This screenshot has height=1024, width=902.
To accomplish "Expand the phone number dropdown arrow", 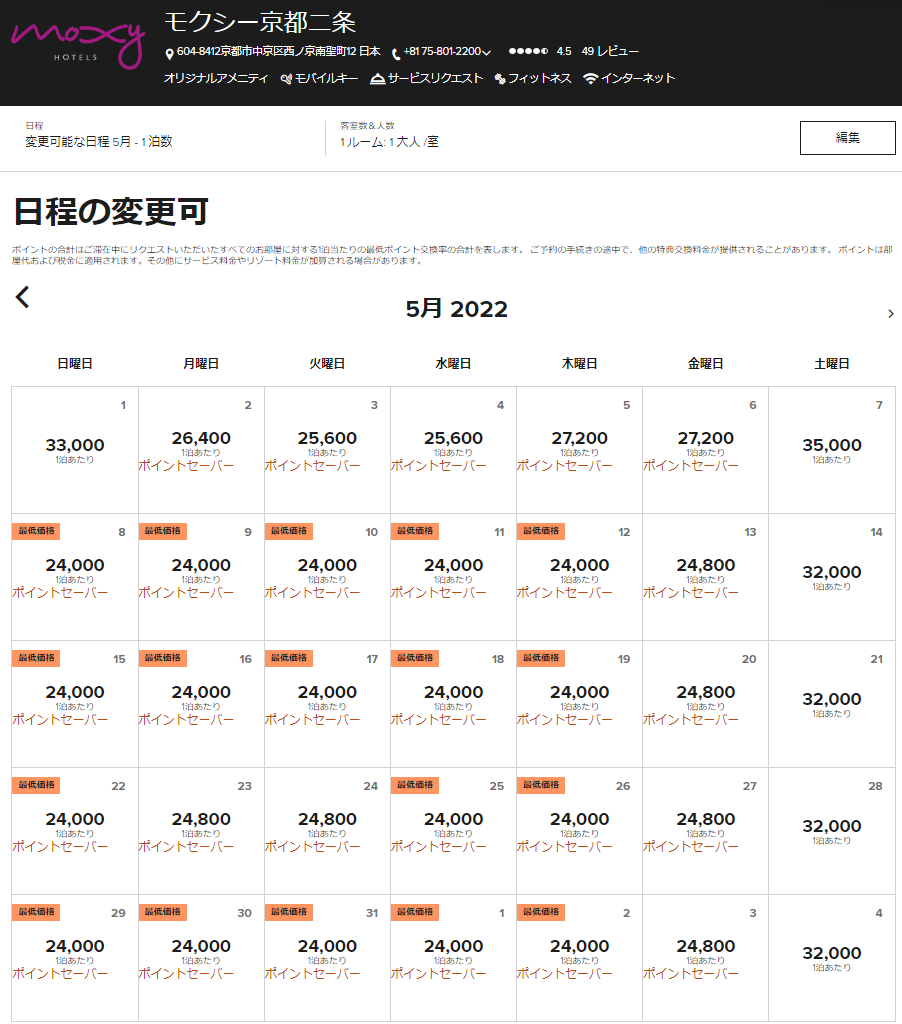I will (486, 53).
